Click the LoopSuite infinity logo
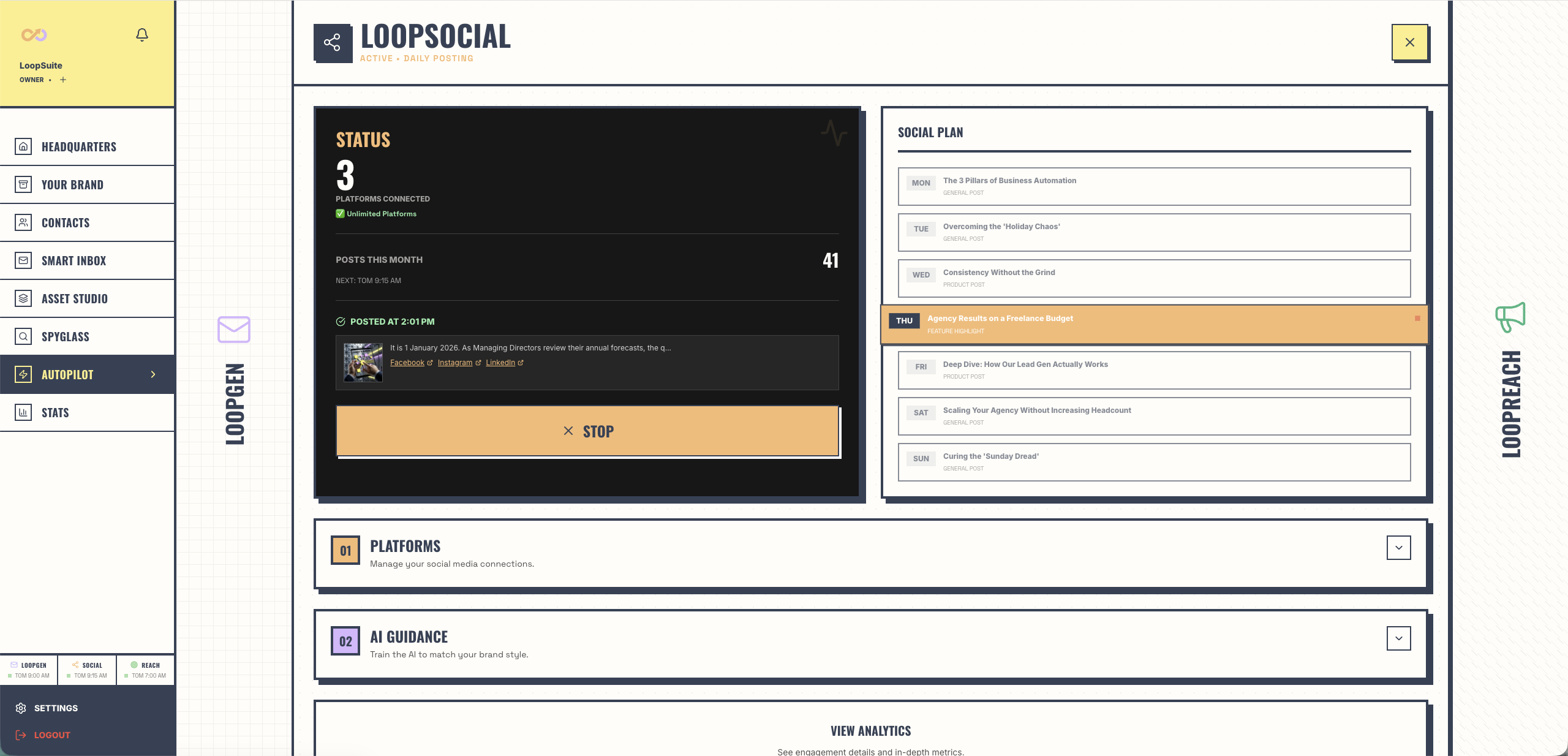The height and width of the screenshot is (756, 1568). (x=34, y=35)
